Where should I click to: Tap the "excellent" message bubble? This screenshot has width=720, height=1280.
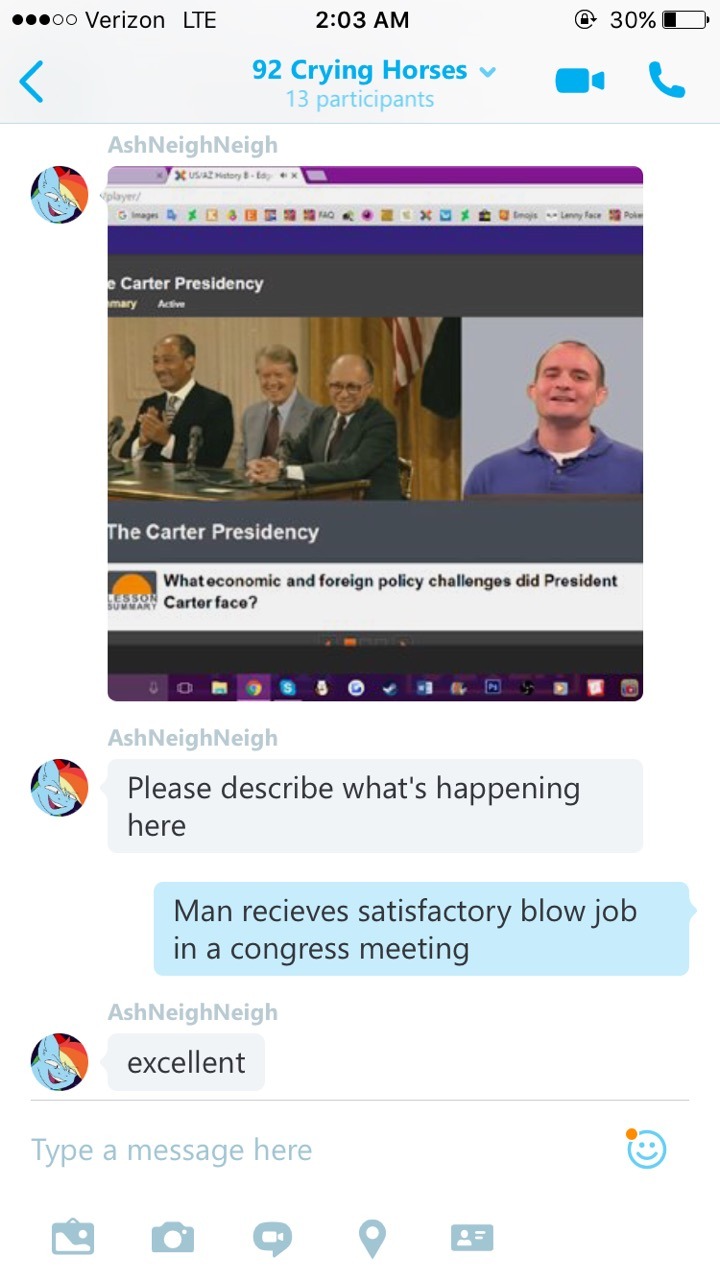(186, 1062)
